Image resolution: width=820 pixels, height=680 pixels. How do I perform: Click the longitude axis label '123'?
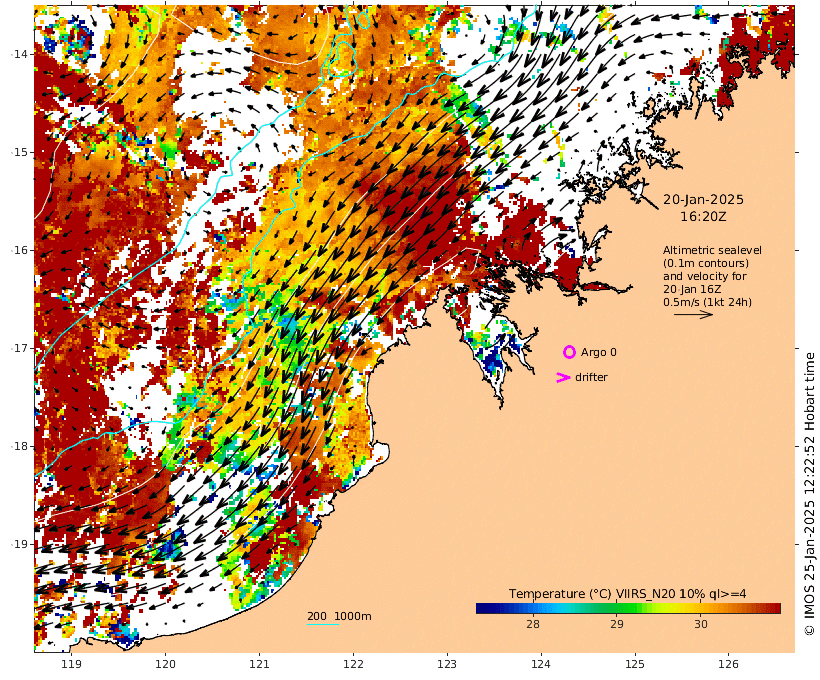[x=447, y=664]
